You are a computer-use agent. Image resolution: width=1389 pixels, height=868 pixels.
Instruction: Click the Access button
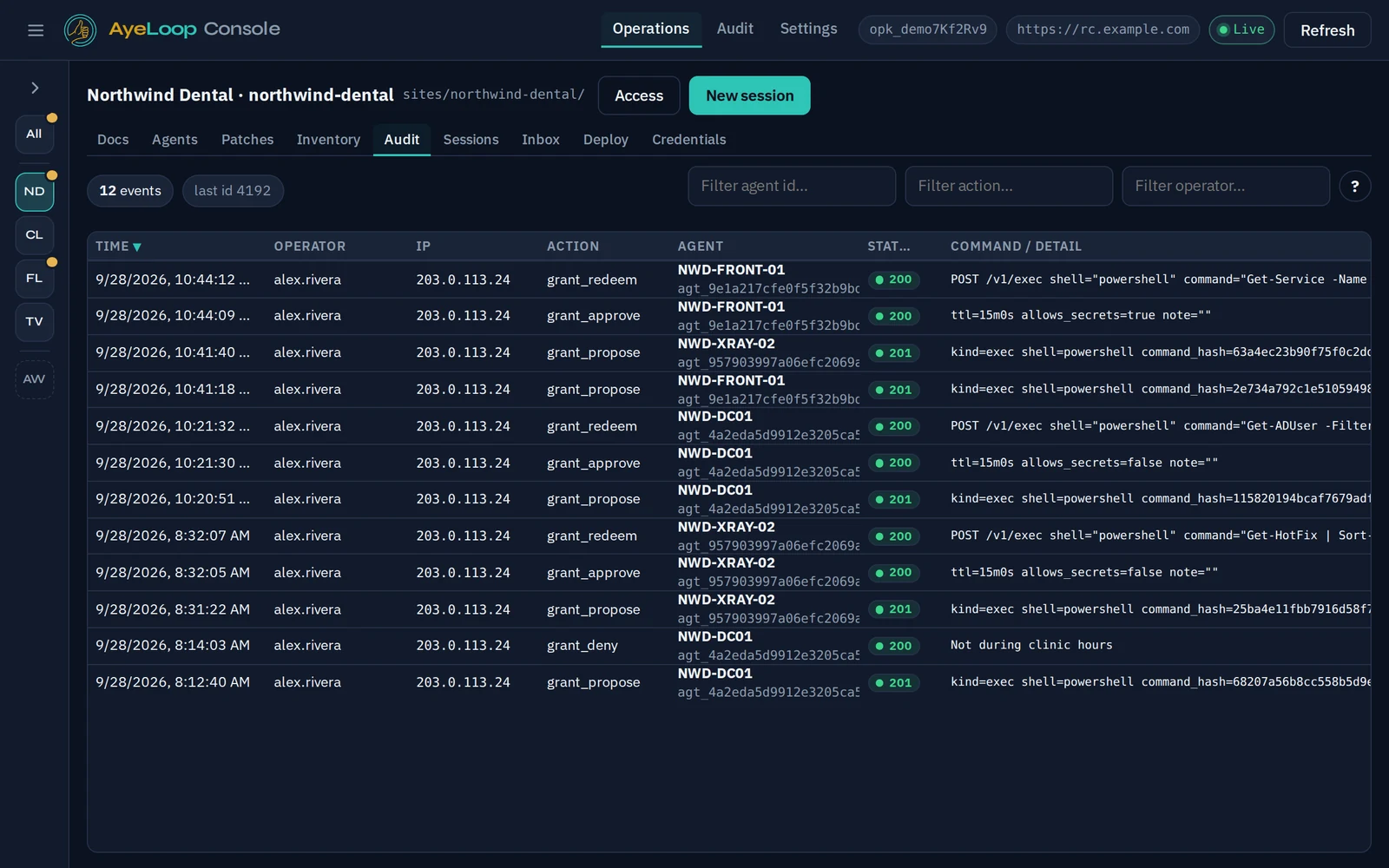[639, 95]
